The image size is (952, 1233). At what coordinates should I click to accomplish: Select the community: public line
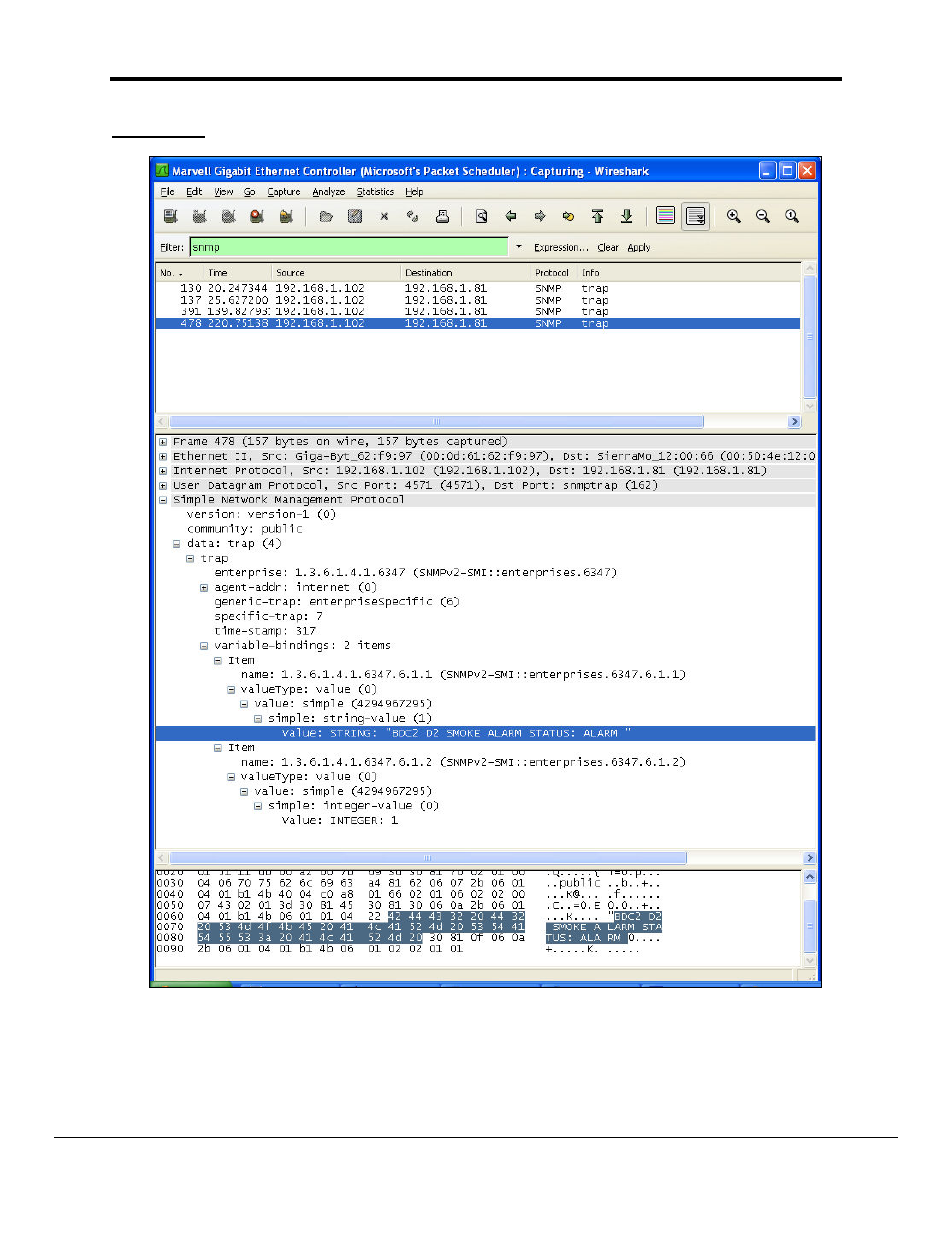(x=244, y=529)
